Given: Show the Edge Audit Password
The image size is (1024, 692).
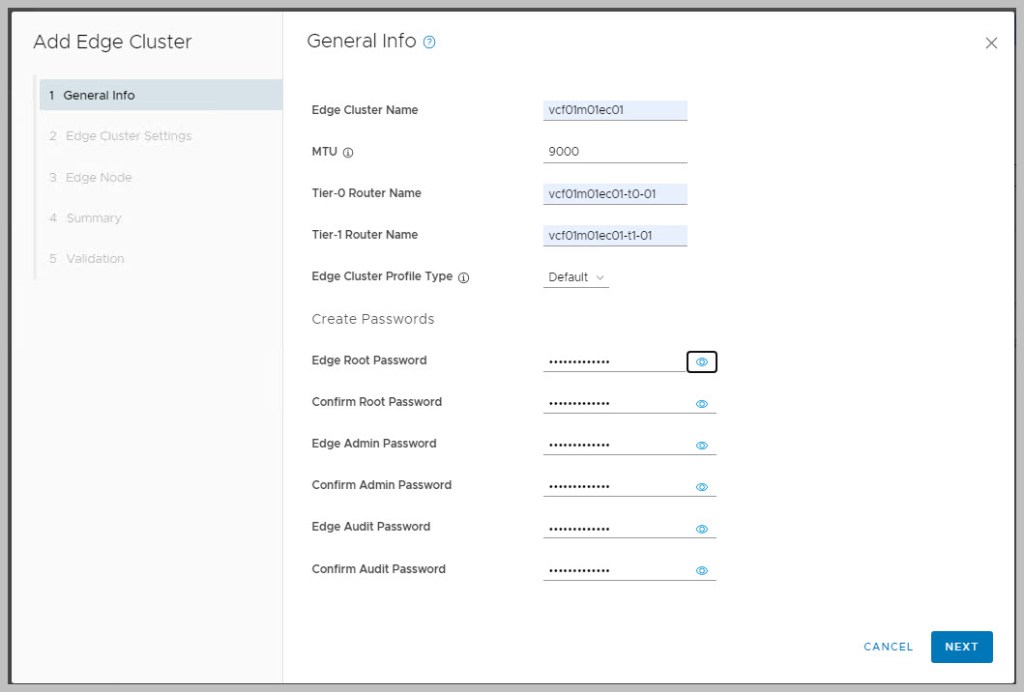Looking at the screenshot, I should click(x=702, y=529).
